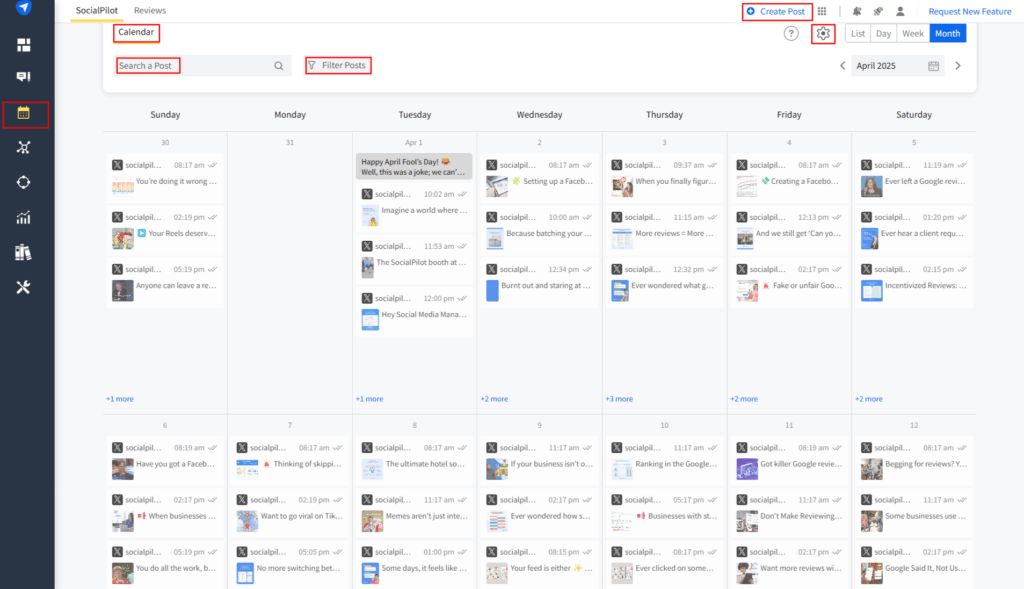Go to the previous month with the left chevron
The image size is (1024, 589).
843,65
